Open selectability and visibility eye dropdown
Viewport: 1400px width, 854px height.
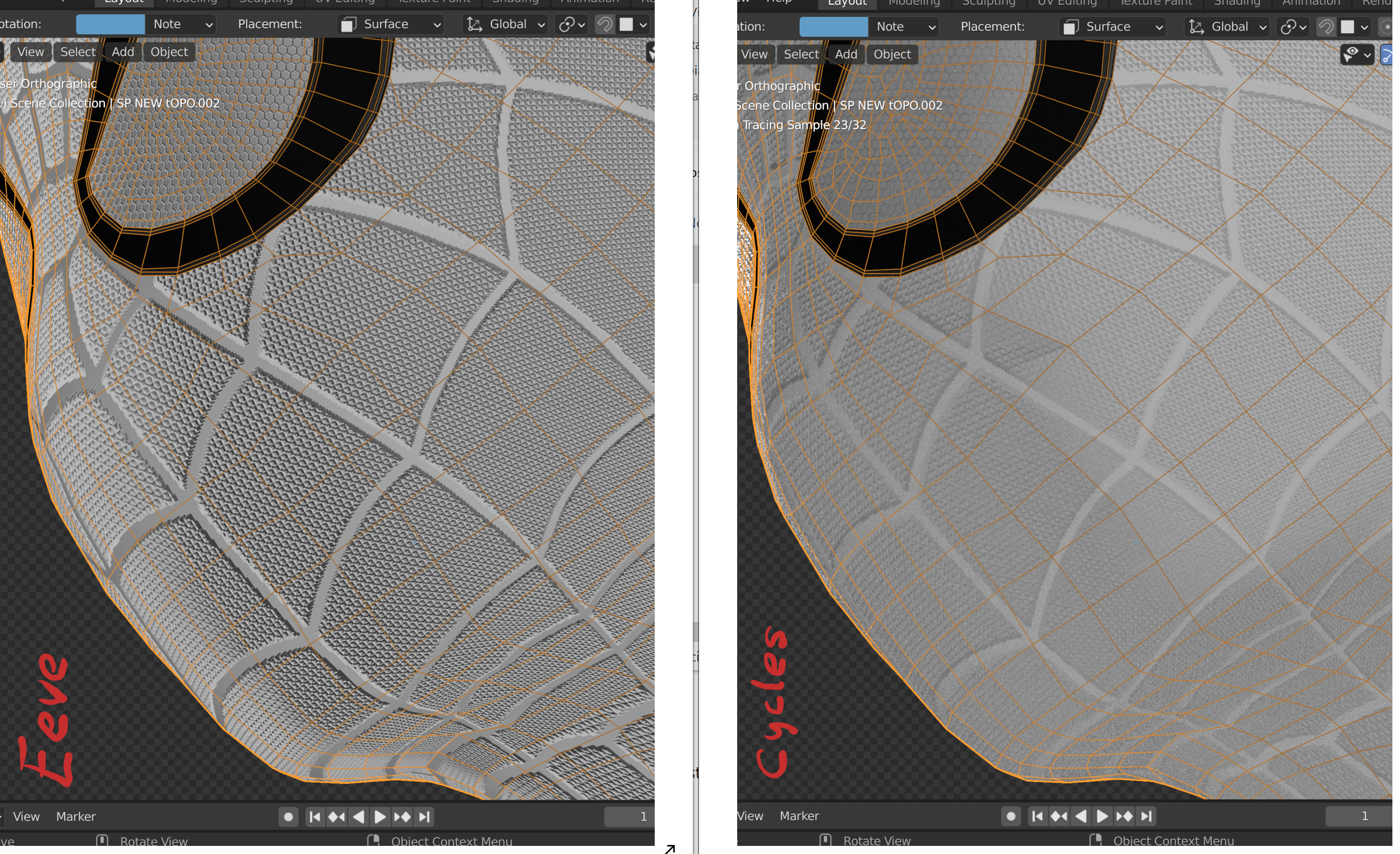click(1357, 54)
